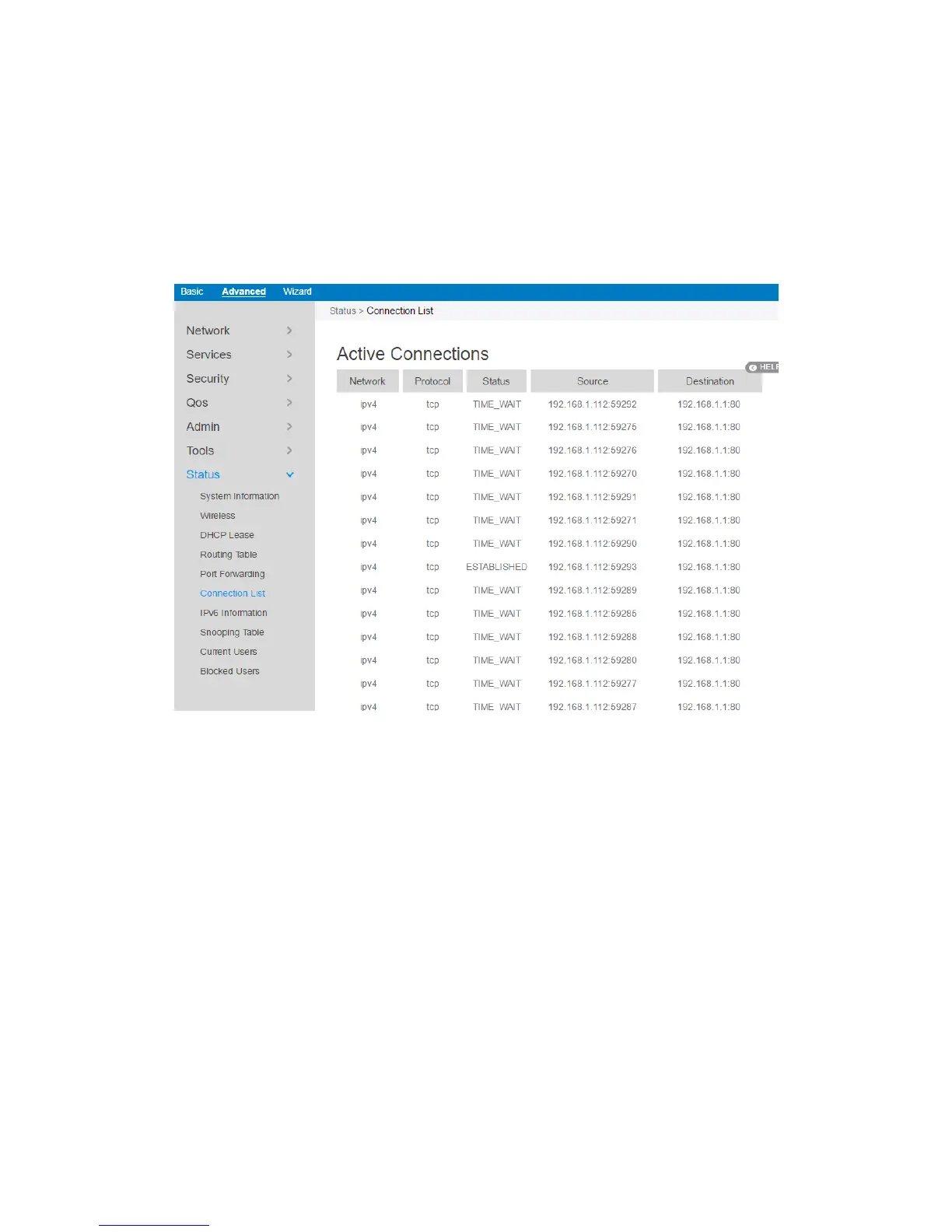The width and height of the screenshot is (952, 1232).
Task: Expand the Security menu chevron
Action: (x=289, y=379)
